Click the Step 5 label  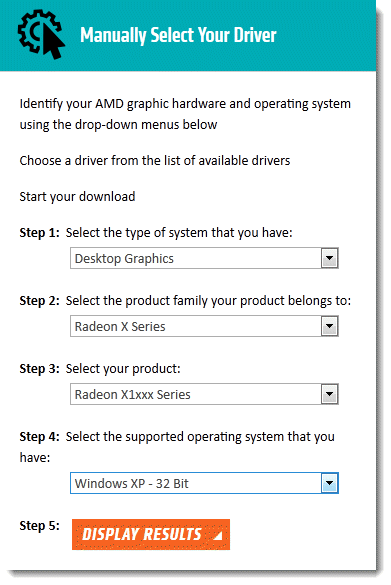[40, 526]
